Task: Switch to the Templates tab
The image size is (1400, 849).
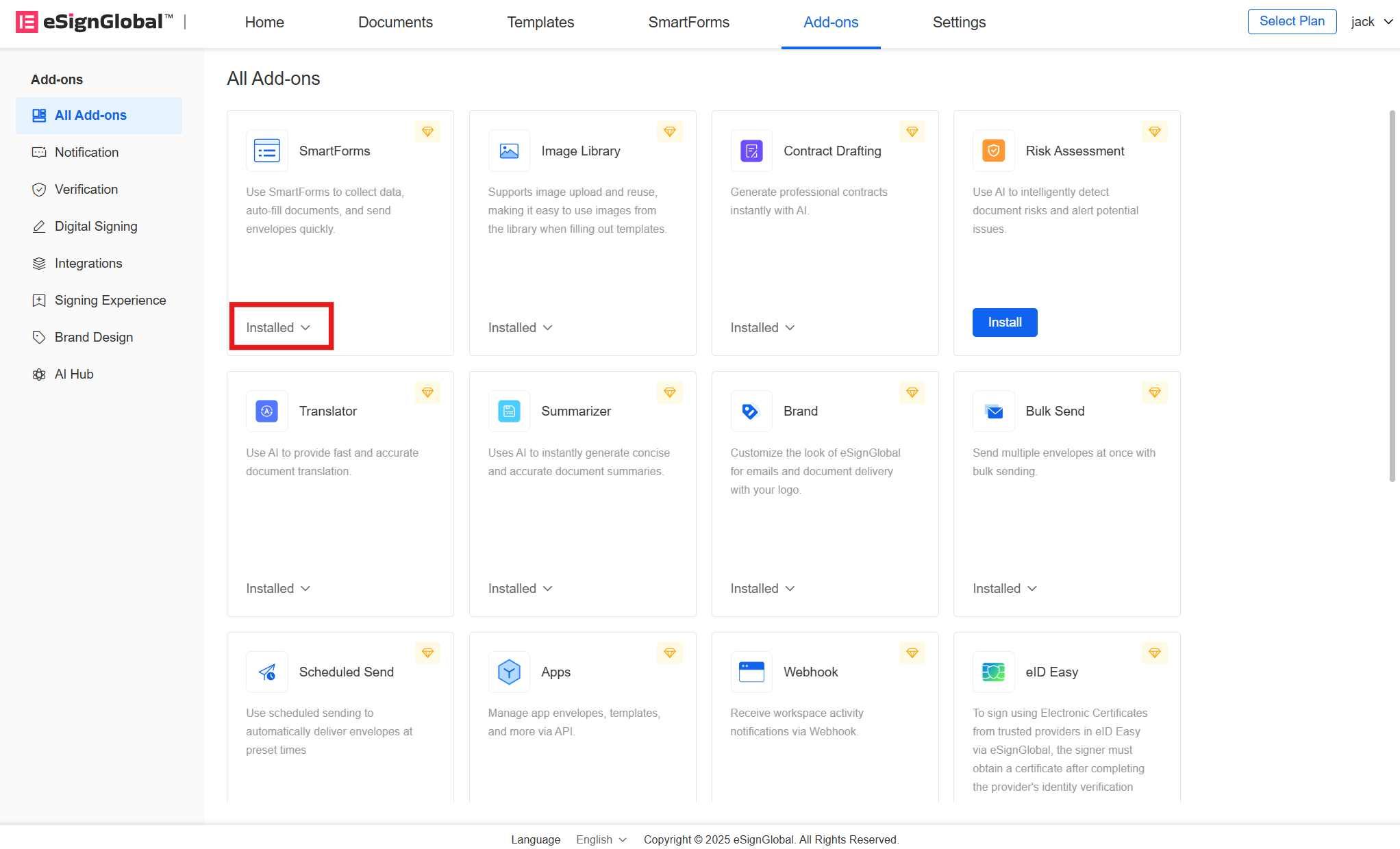Action: click(540, 22)
